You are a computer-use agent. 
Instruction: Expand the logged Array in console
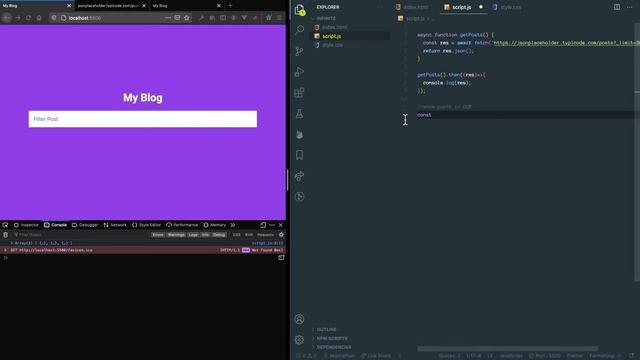pos(12,243)
